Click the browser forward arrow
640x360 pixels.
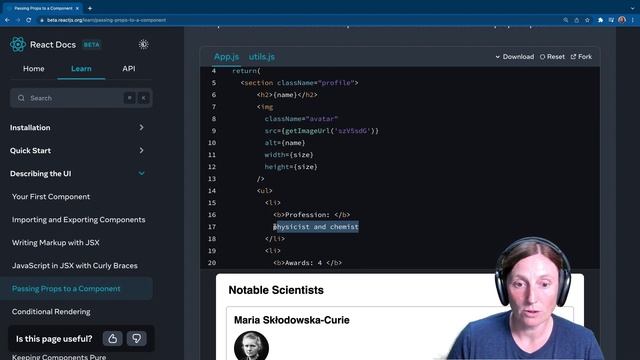(x=18, y=20)
